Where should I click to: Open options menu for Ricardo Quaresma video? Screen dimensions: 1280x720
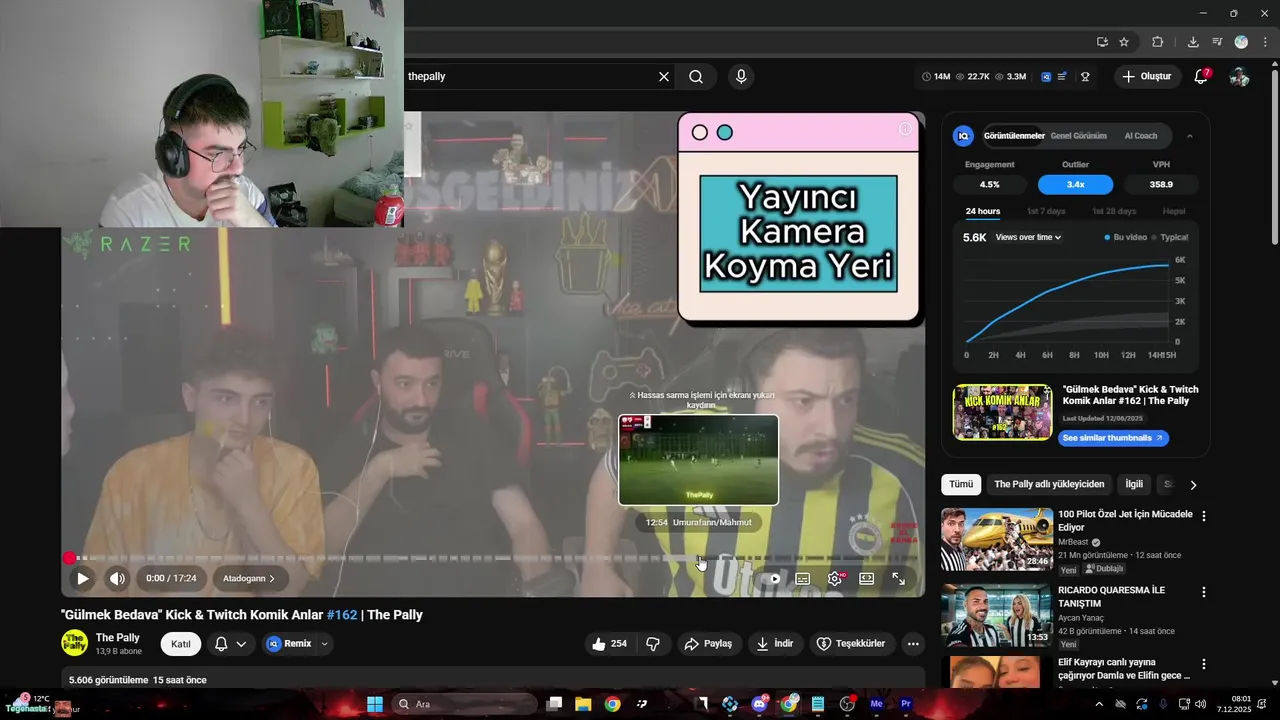(x=1204, y=592)
